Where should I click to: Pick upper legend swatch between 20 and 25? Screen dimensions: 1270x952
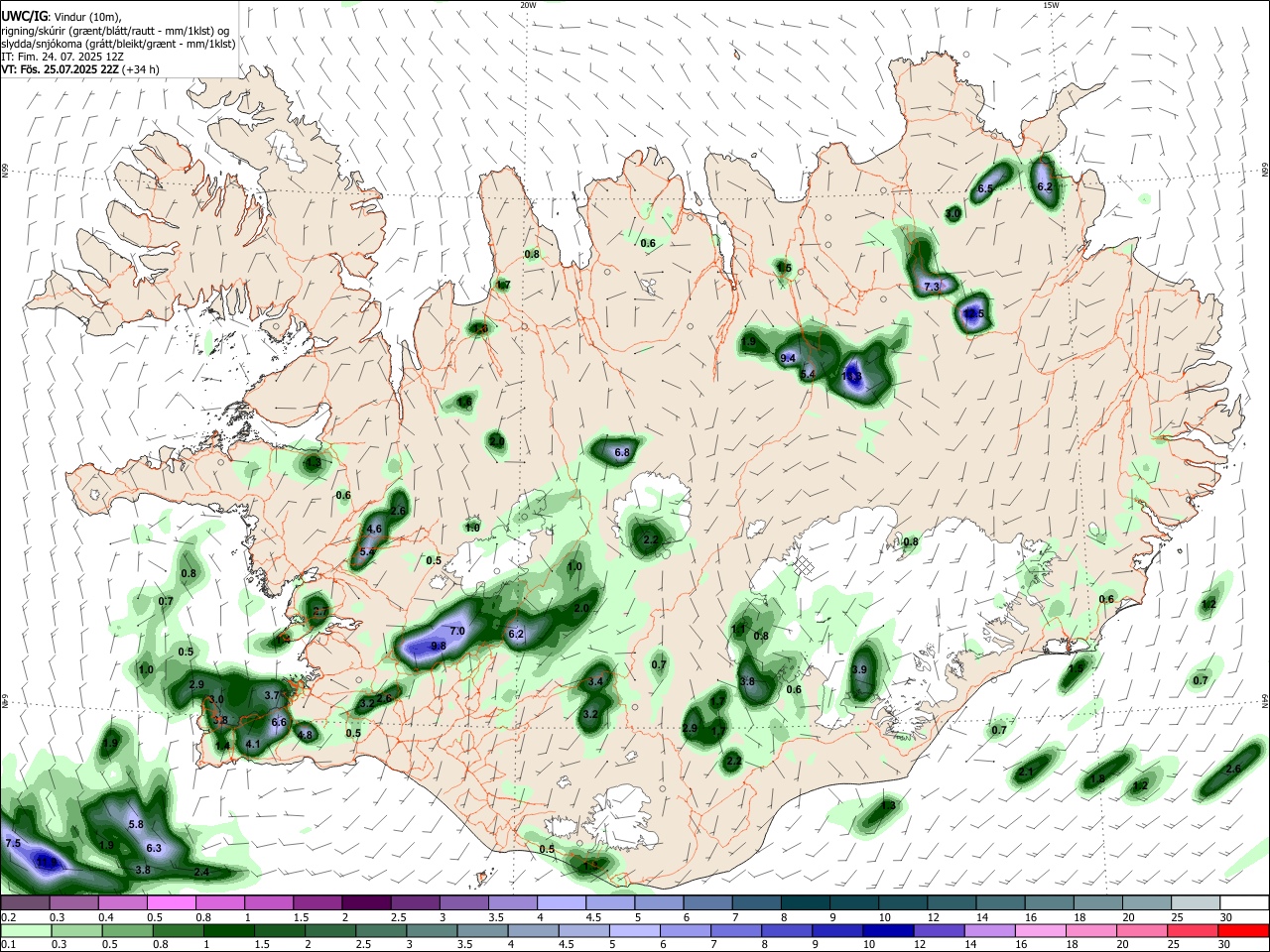click(1147, 902)
